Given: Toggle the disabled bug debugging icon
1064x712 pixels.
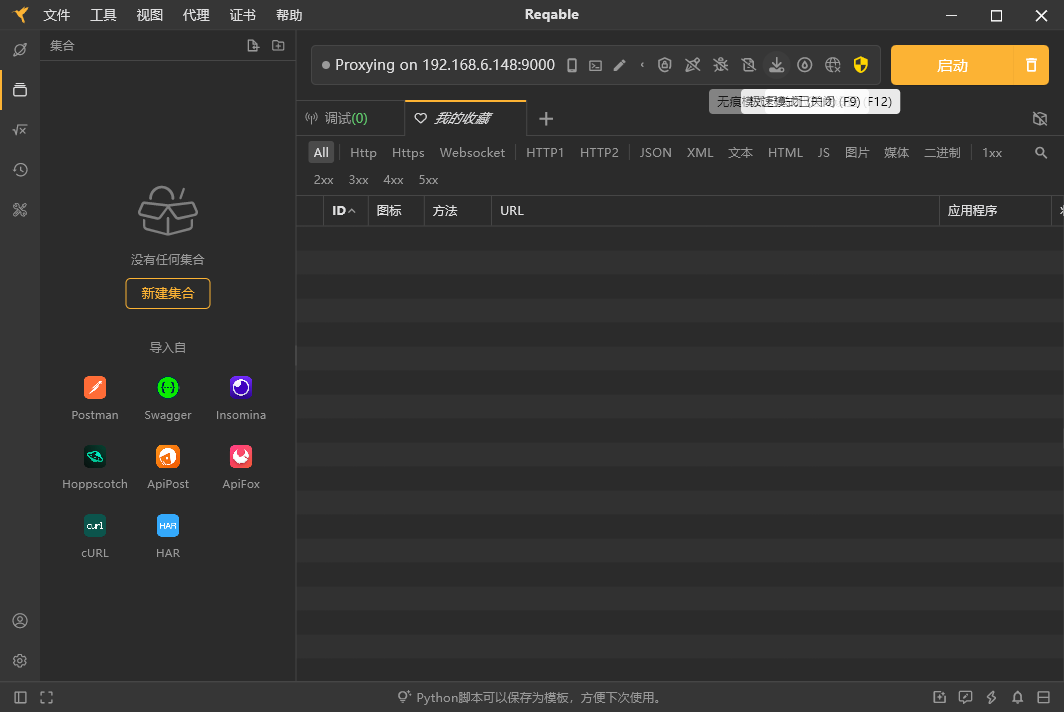Looking at the screenshot, I should click(720, 64).
